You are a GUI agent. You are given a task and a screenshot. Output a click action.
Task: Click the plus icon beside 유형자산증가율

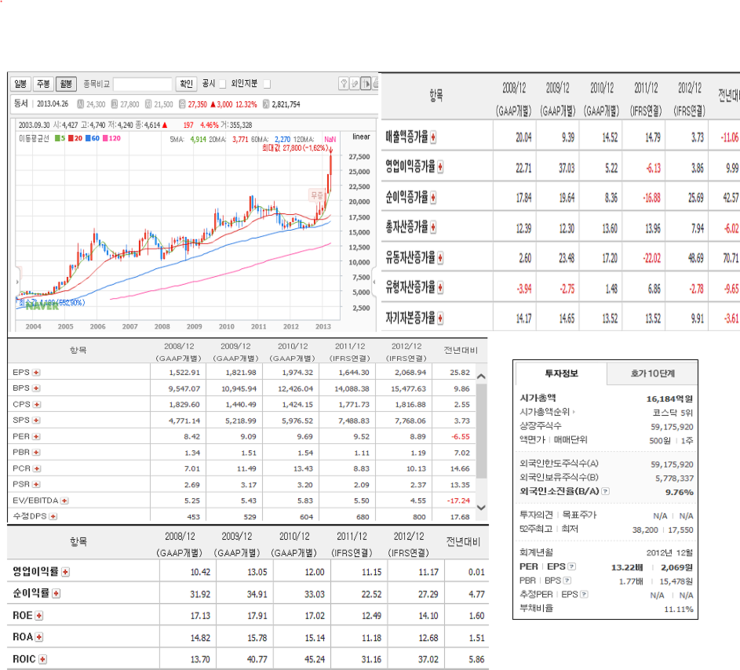[440, 287]
